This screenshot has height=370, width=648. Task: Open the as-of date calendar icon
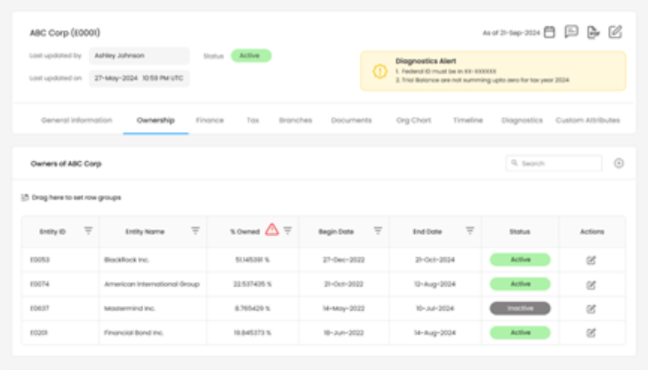pos(549,32)
